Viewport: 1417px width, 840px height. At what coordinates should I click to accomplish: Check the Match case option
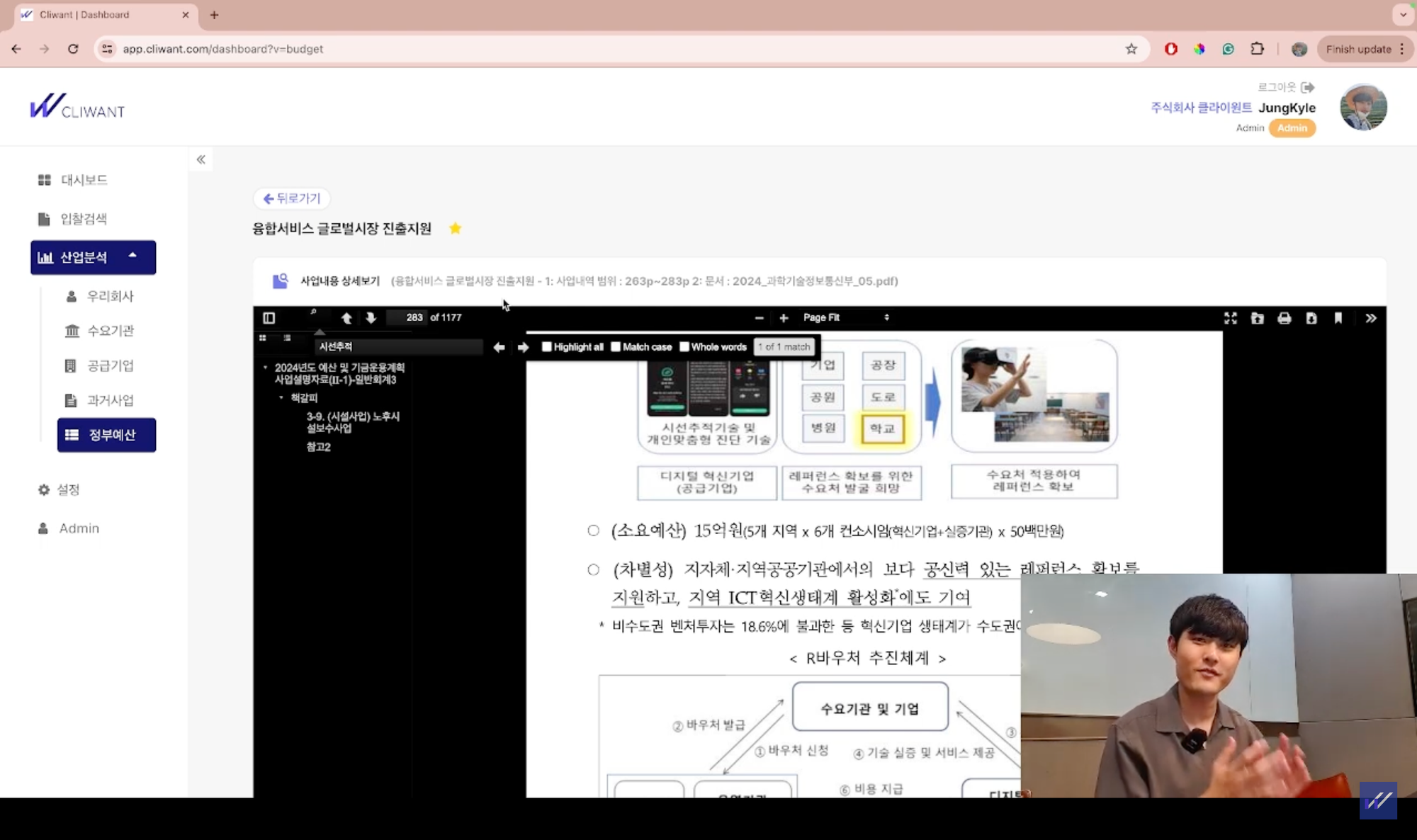pos(616,347)
